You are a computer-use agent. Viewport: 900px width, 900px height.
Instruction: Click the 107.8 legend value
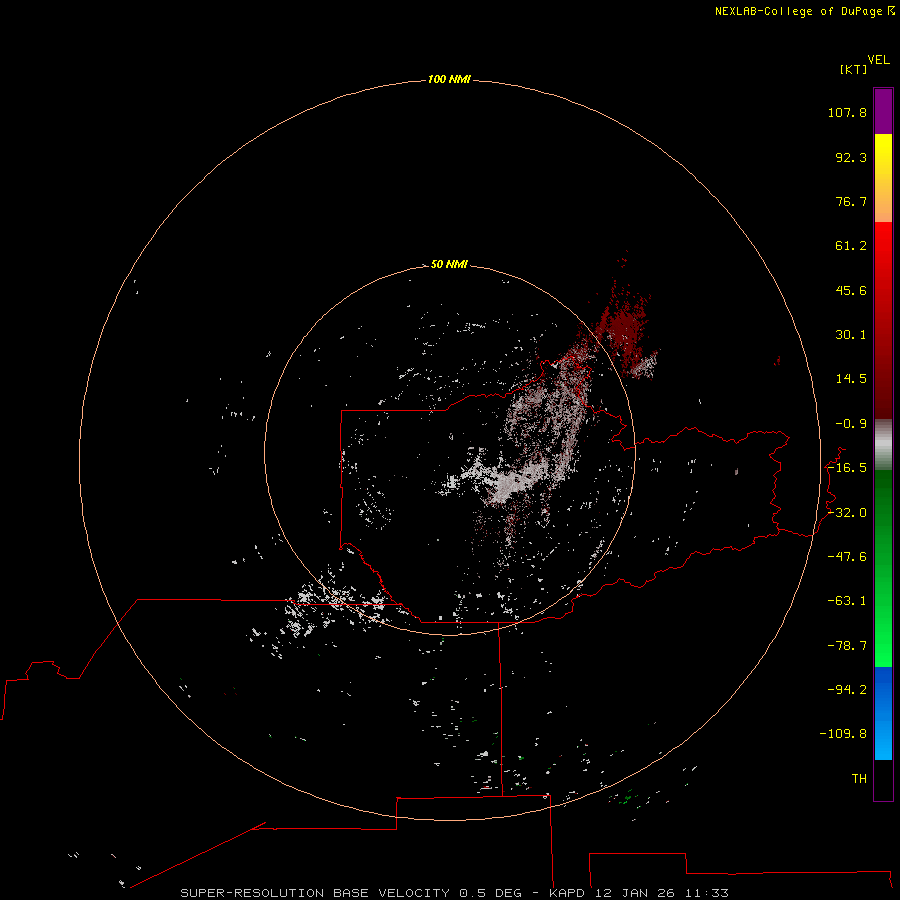847,112
